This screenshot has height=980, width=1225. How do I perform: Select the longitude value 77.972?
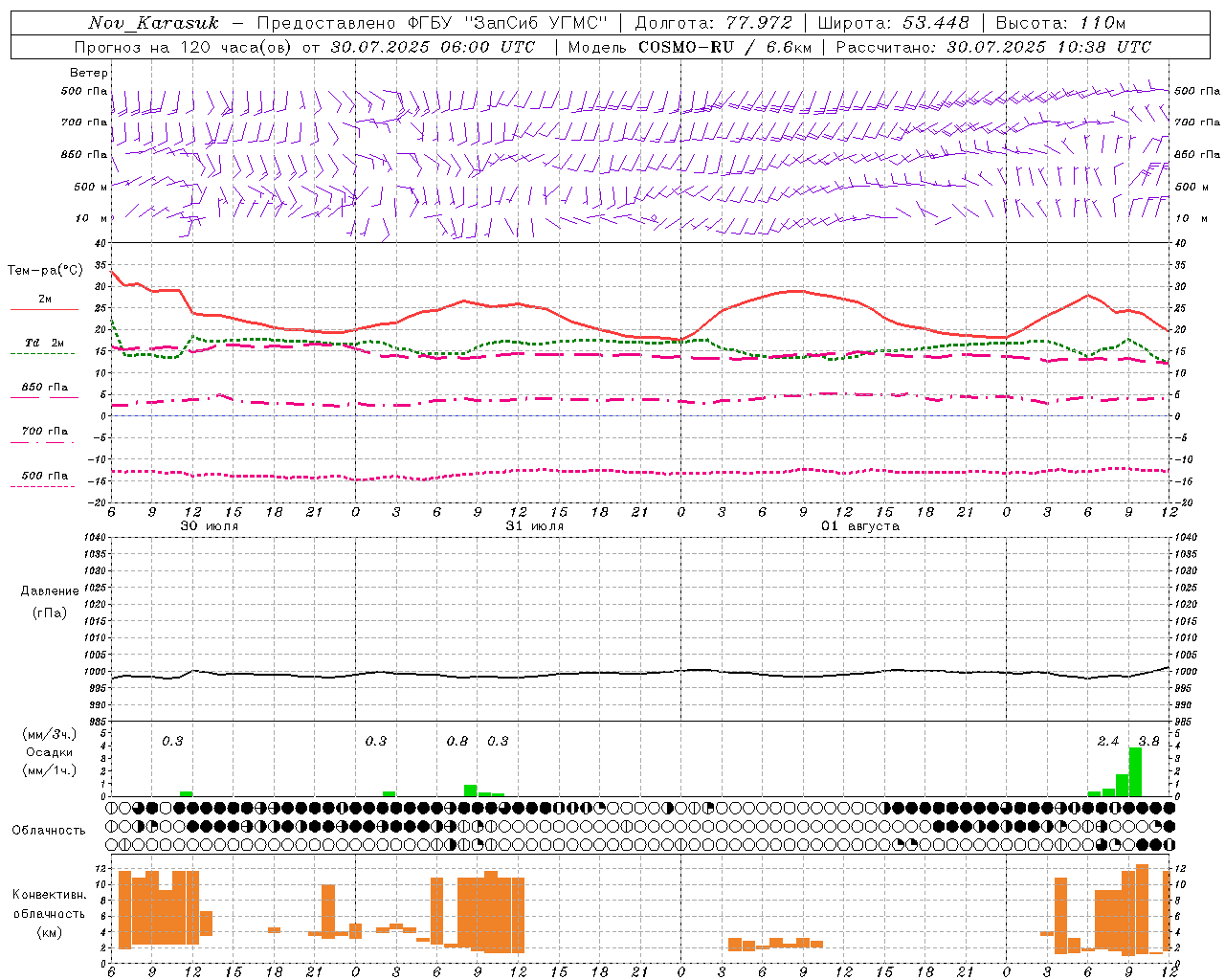click(x=759, y=23)
